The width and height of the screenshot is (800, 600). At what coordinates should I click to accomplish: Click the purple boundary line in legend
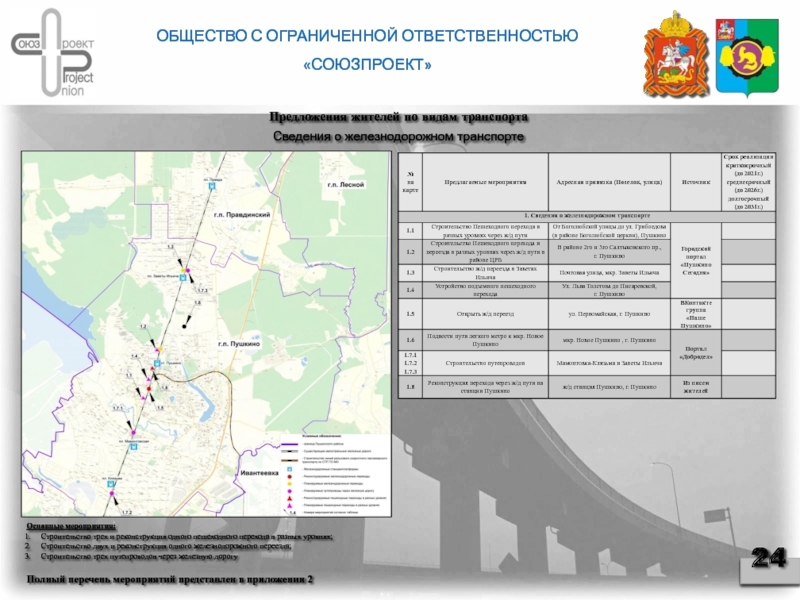pos(290,444)
